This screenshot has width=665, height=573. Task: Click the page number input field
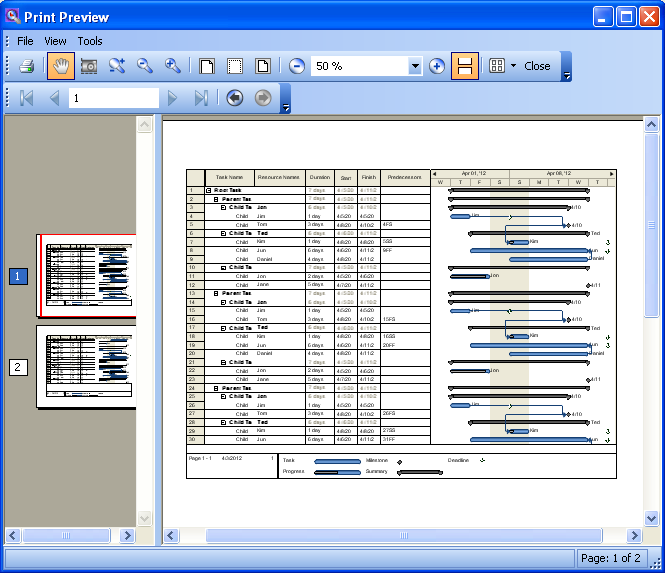pyautogui.click(x=112, y=98)
